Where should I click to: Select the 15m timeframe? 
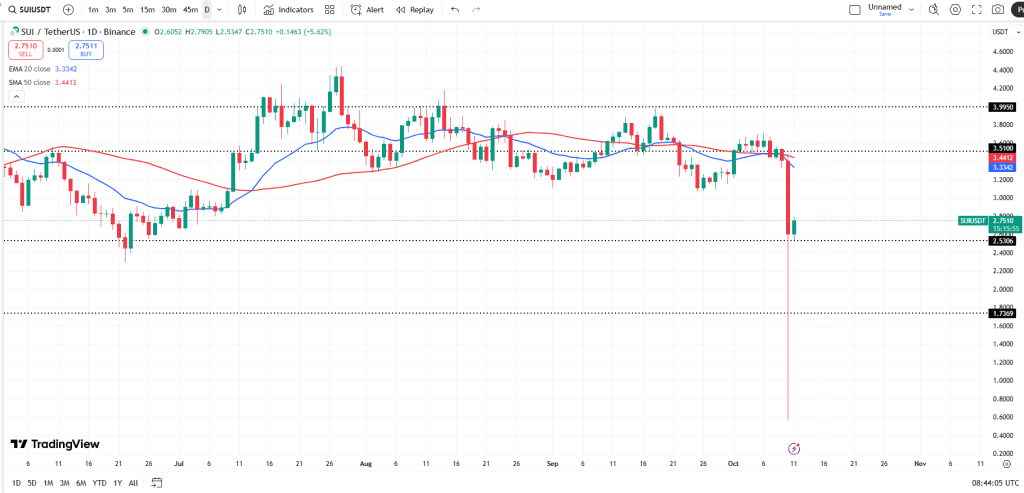click(147, 9)
